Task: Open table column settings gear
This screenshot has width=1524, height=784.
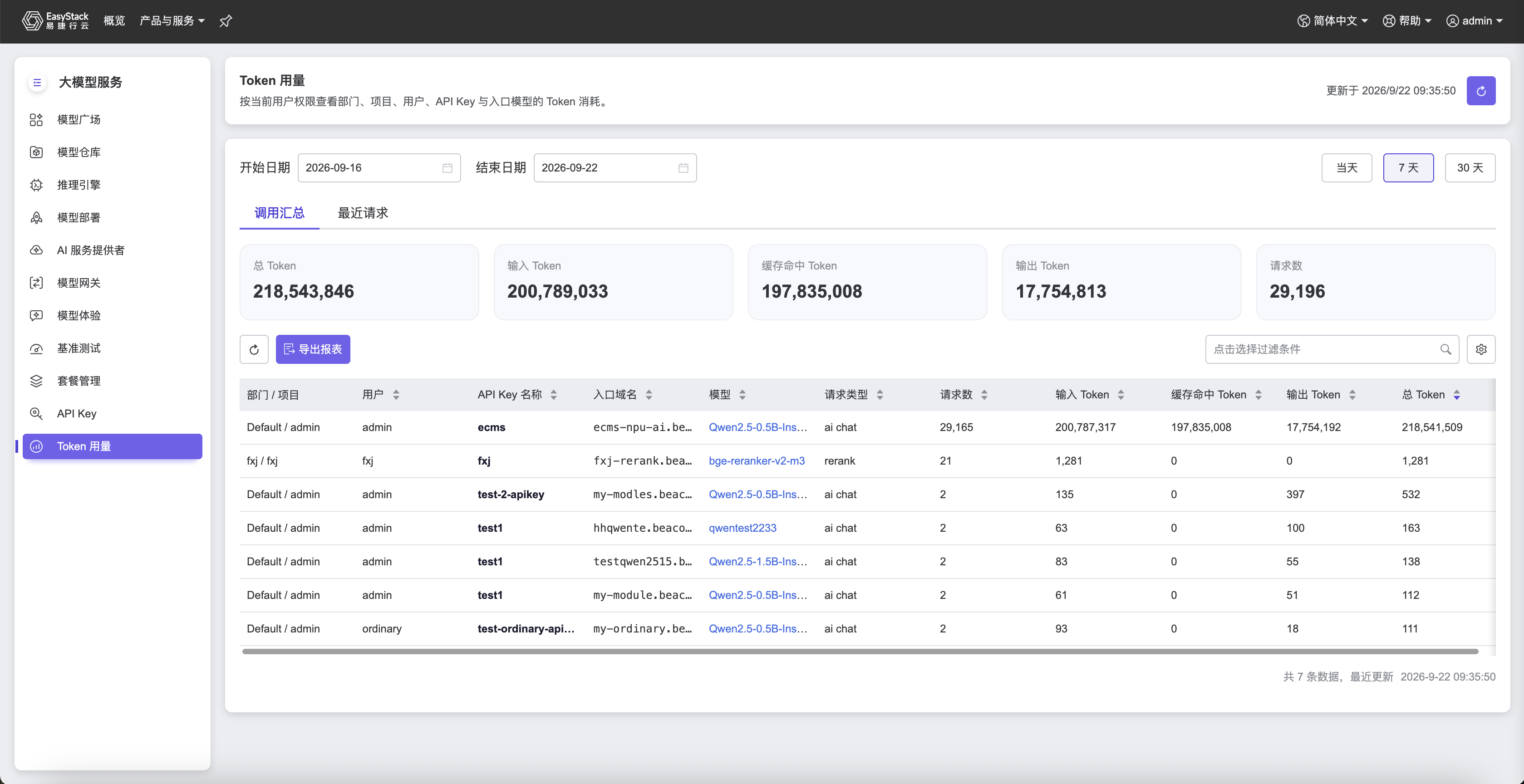Action: pyautogui.click(x=1480, y=349)
